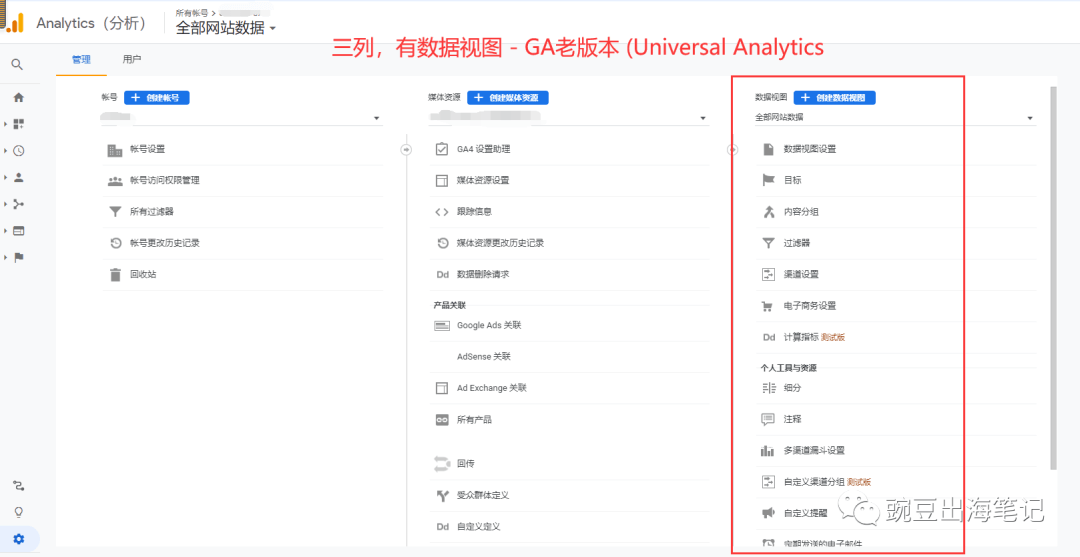Click the Admin gear icon
The image size is (1080, 557).
pos(18,539)
